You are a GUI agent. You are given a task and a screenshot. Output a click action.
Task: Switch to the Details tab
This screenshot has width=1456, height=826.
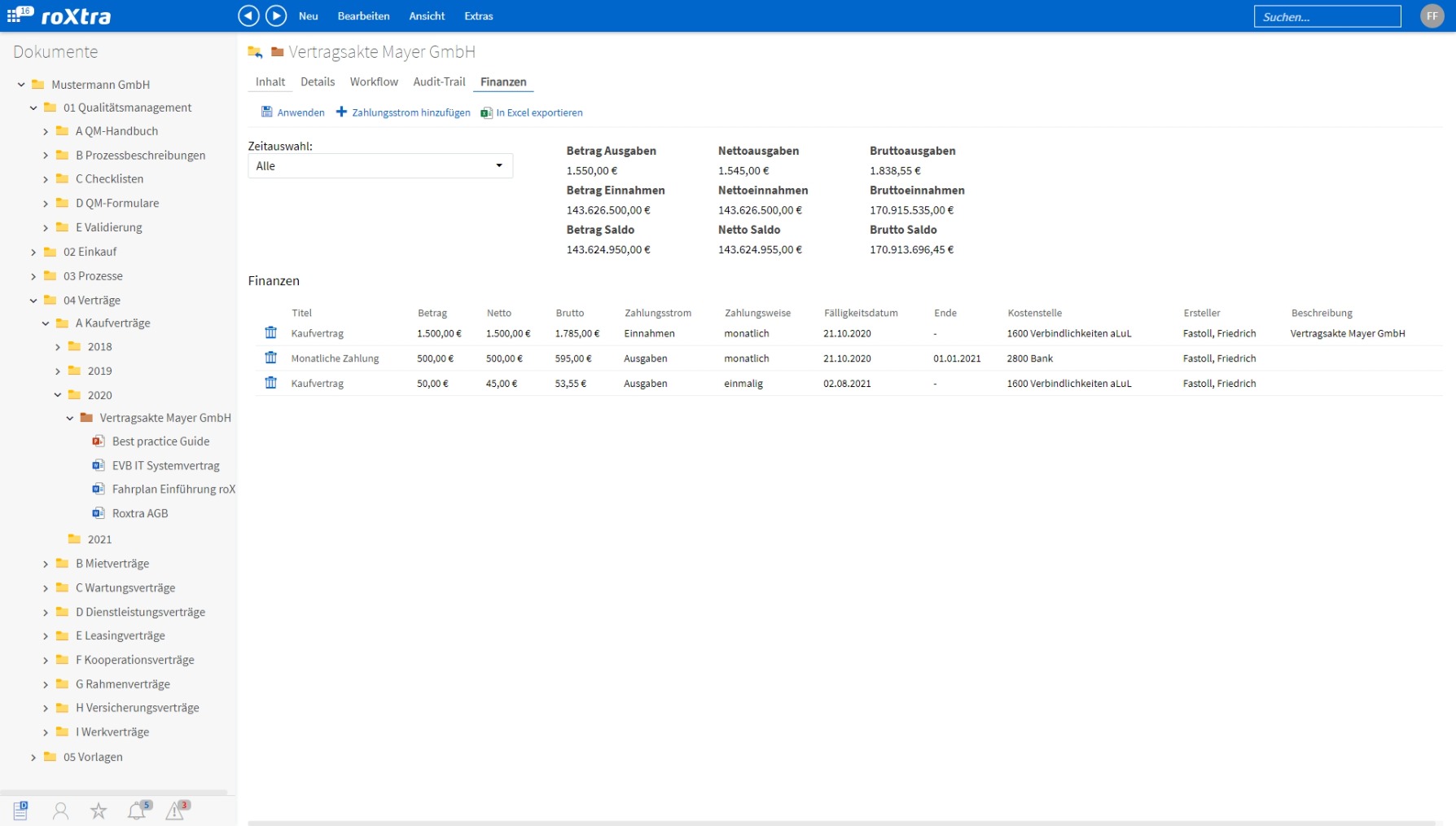(x=317, y=81)
